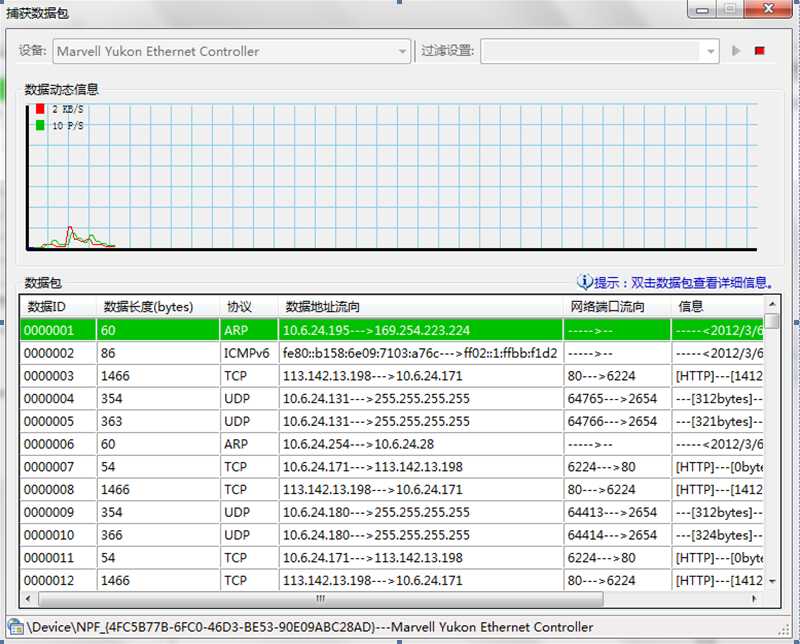Select packet row 0000004
Viewport: 800px width, 644px height.
point(391,399)
